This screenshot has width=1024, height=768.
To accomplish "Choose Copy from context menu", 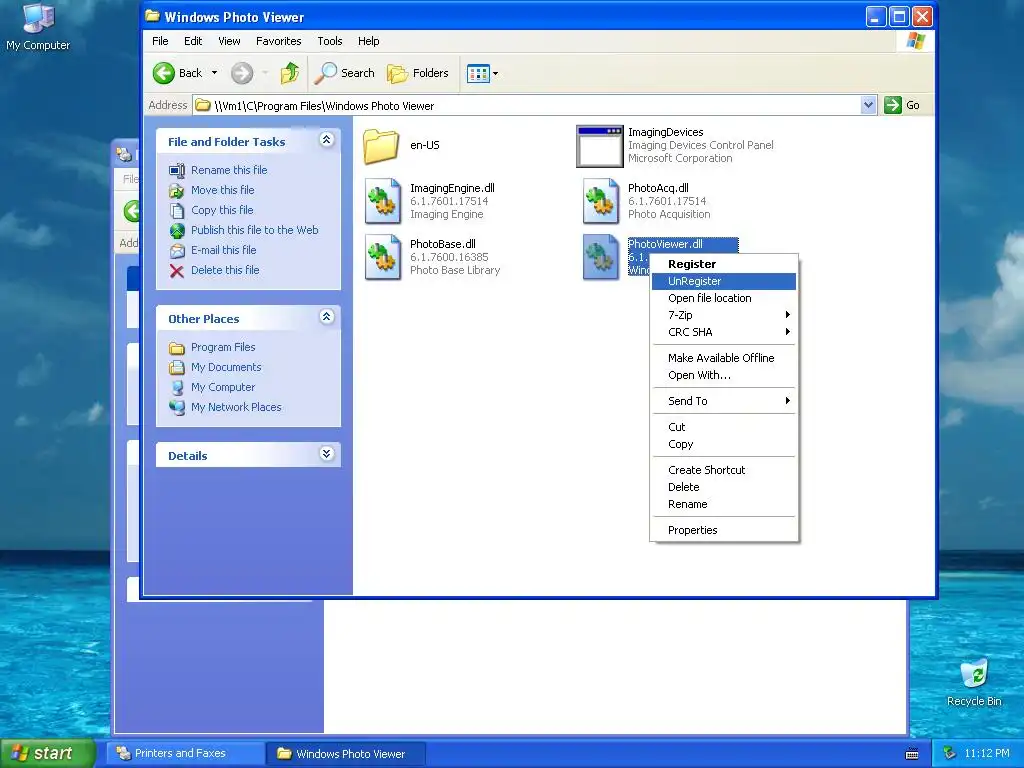I will coord(724,444).
